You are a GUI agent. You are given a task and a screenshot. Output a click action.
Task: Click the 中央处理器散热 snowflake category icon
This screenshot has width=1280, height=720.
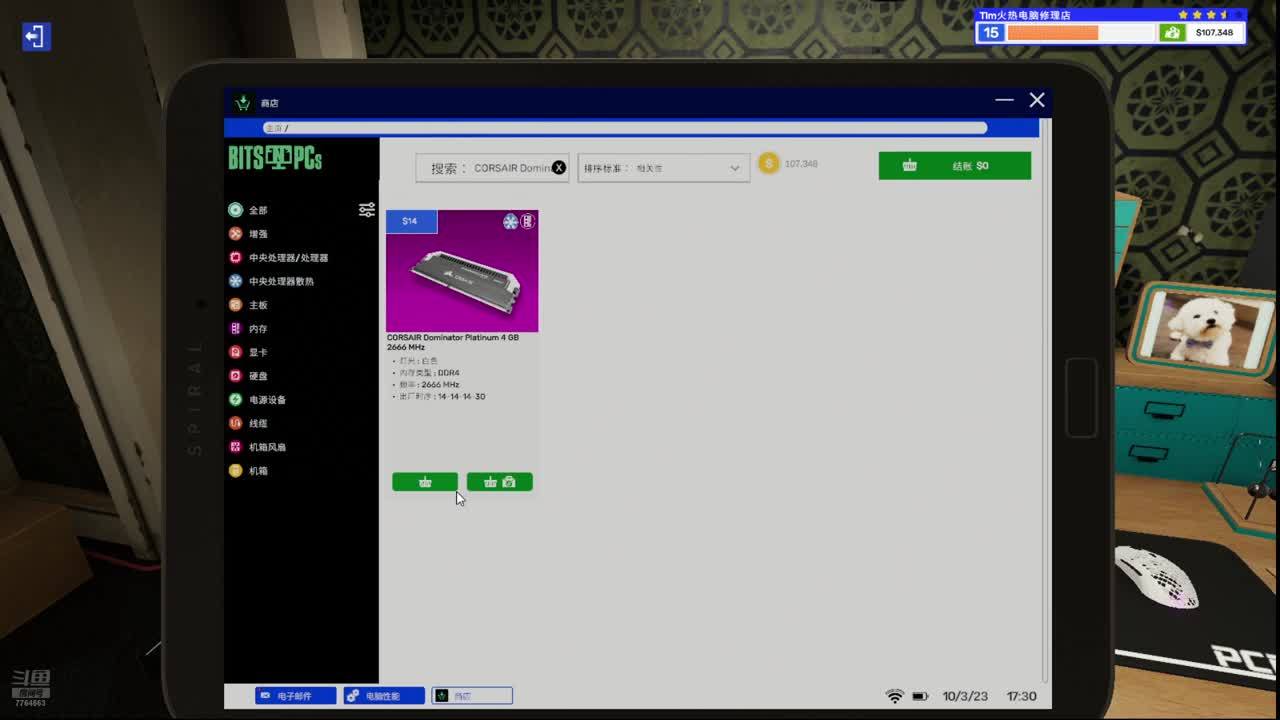click(235, 281)
